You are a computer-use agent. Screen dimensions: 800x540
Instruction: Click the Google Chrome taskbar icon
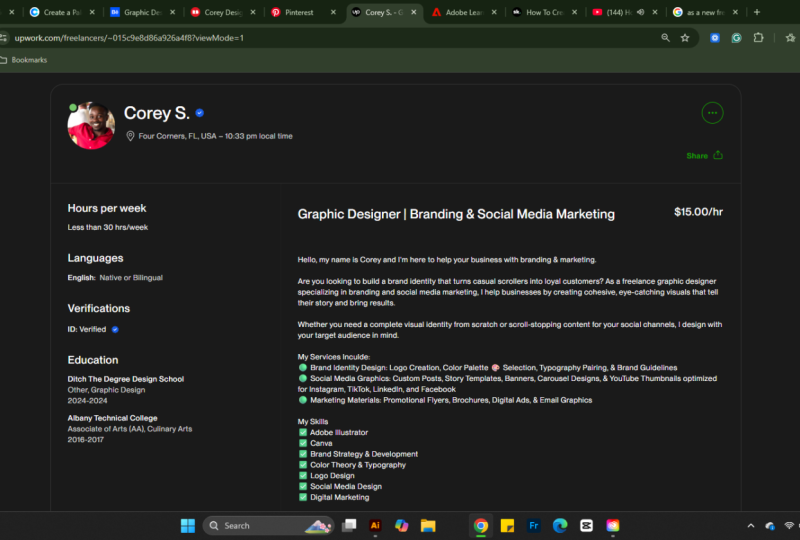coord(481,525)
